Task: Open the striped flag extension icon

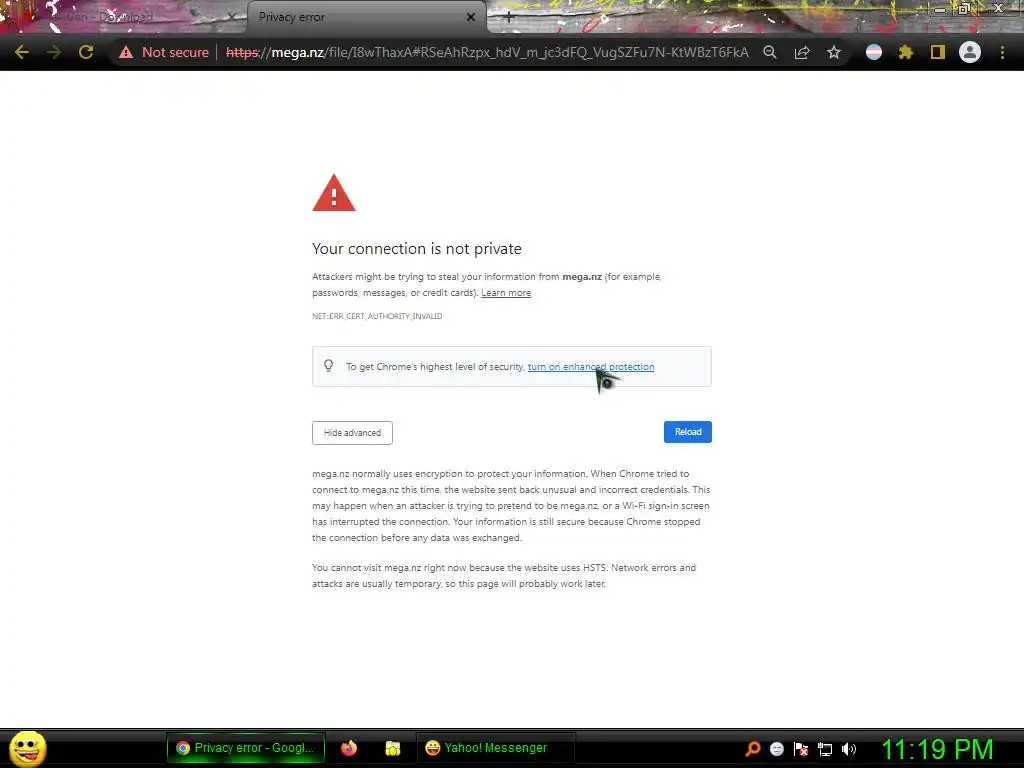Action: point(874,52)
